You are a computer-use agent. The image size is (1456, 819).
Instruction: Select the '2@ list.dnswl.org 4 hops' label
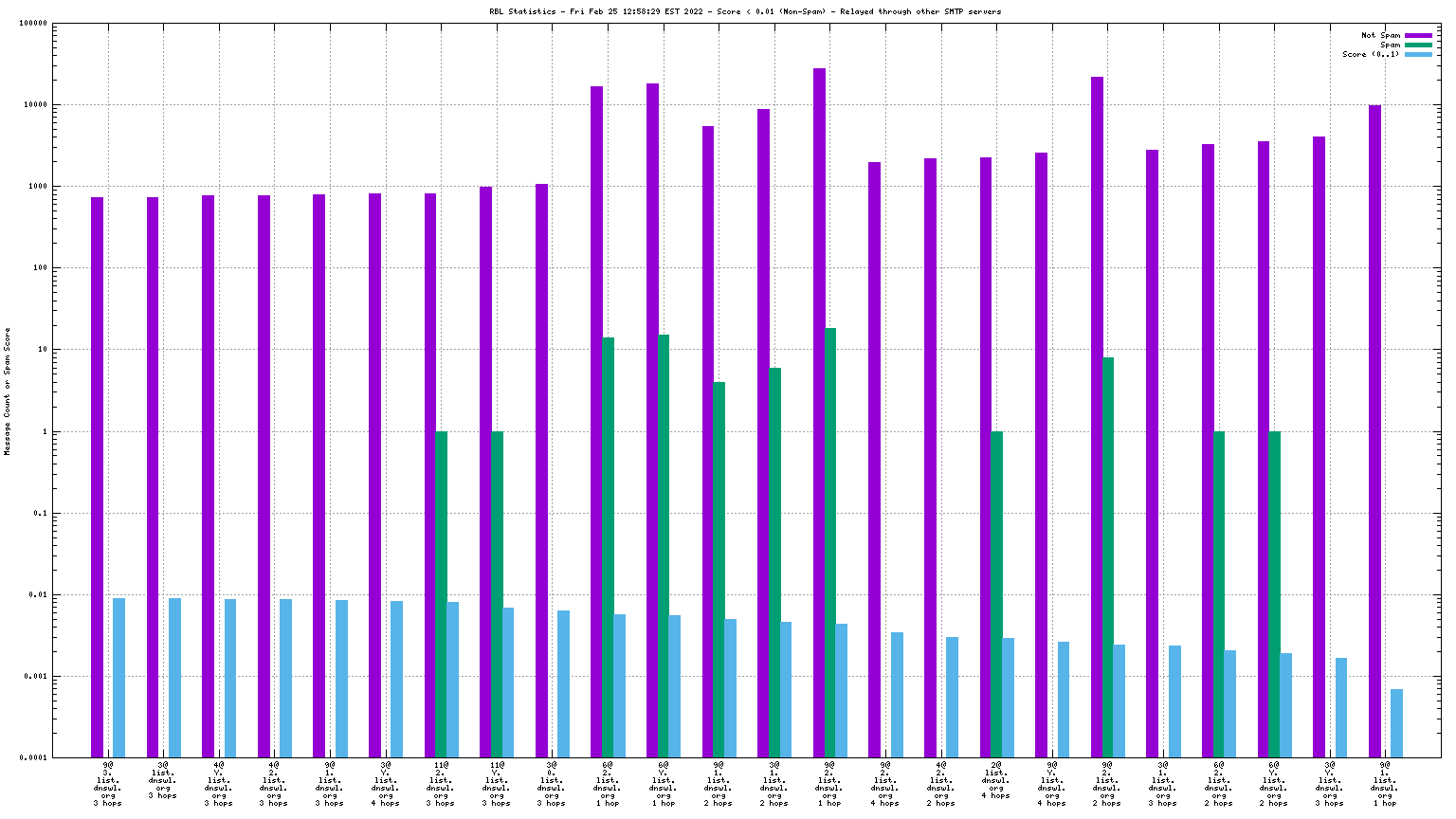point(996,779)
